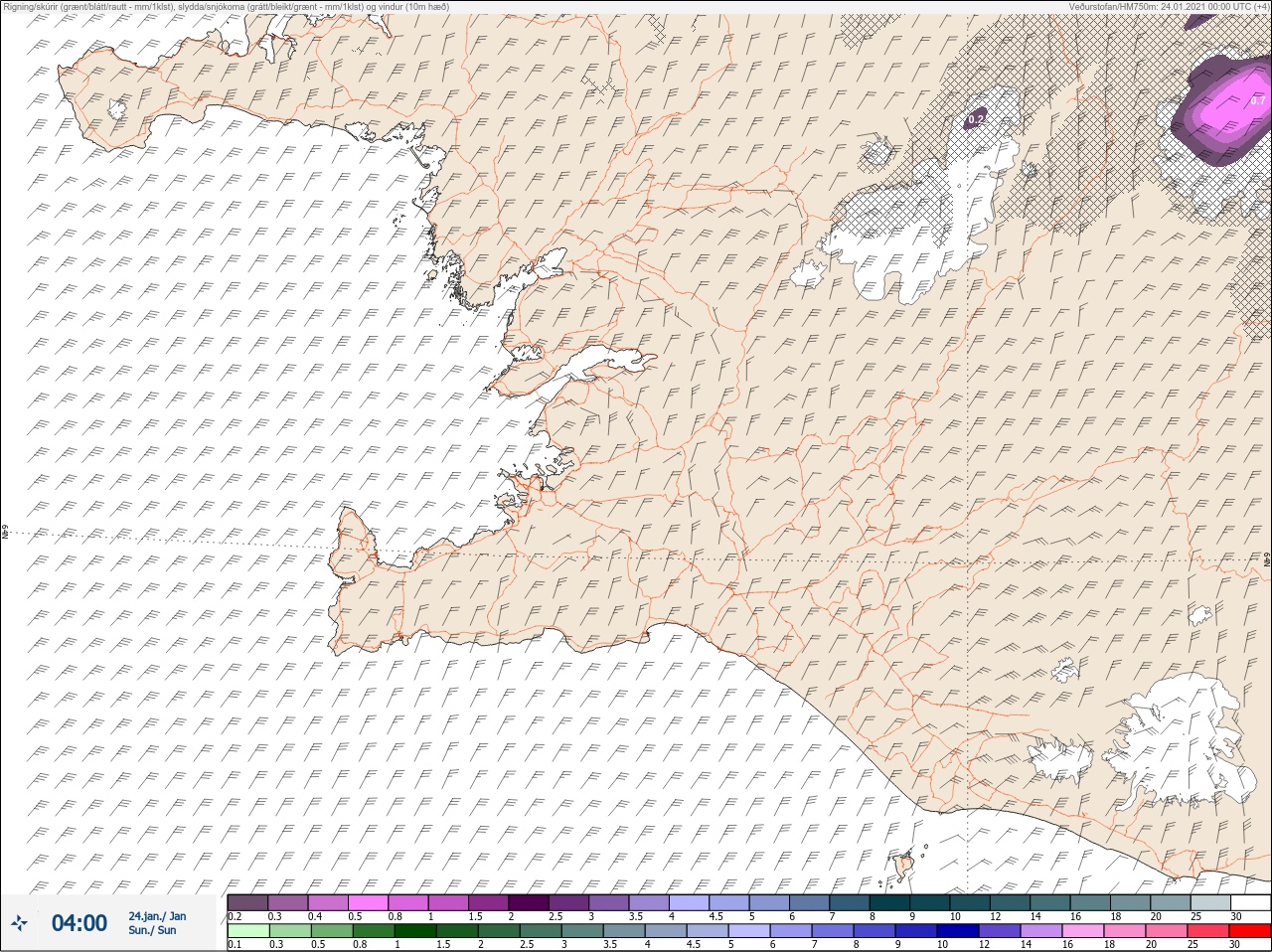The image size is (1272, 952).
Task: Click the '64' latitude label on left edge
Action: tap(5, 533)
